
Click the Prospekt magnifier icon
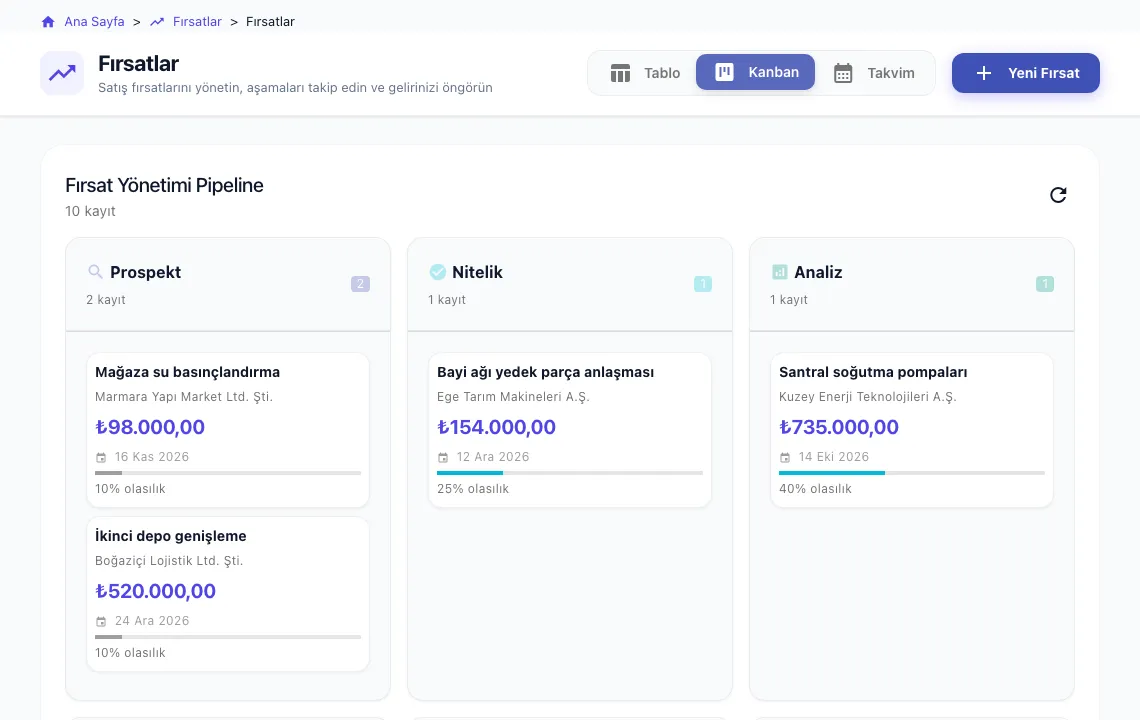95,272
